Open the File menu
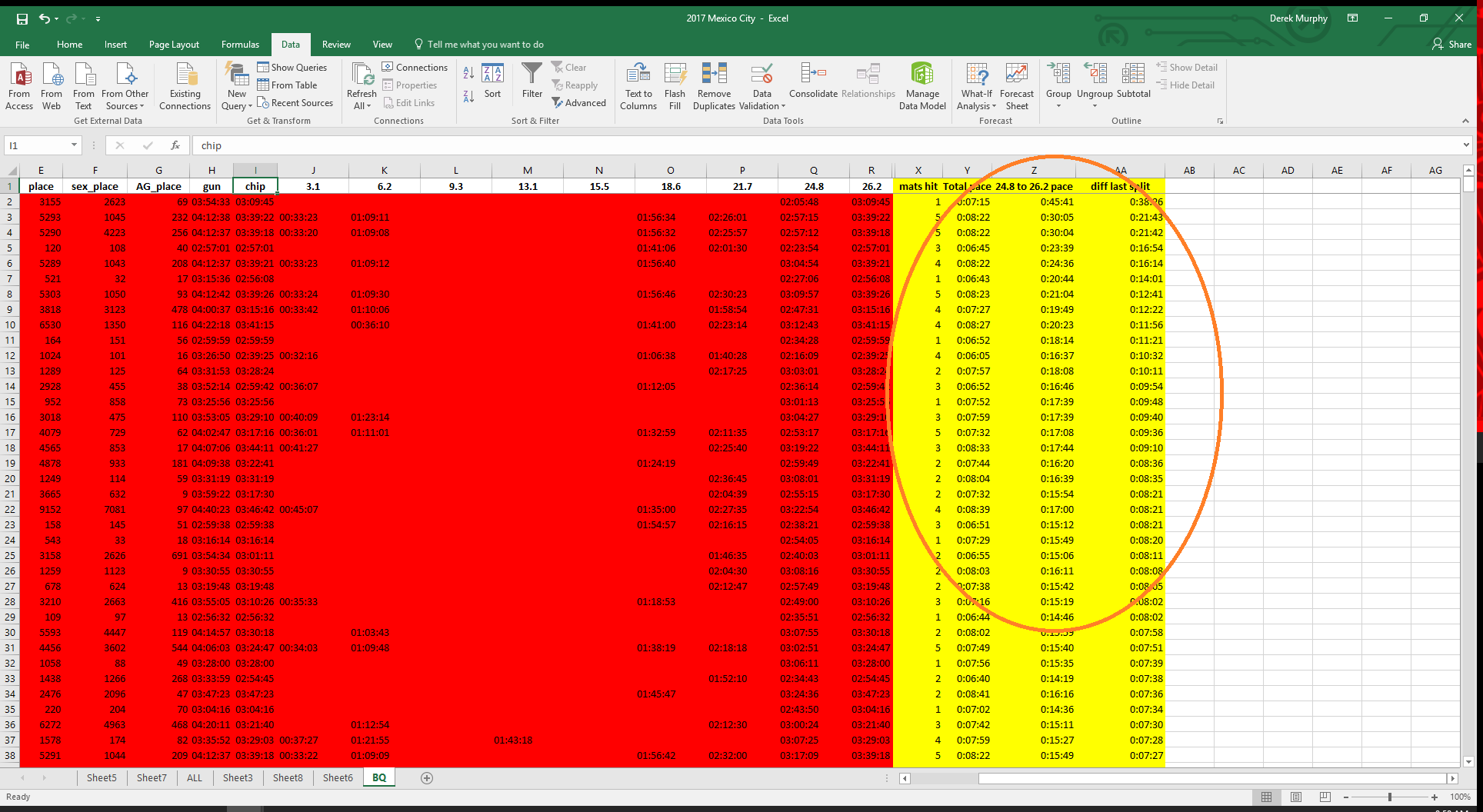This screenshot has height=812, width=1483. pyautogui.click(x=22, y=45)
